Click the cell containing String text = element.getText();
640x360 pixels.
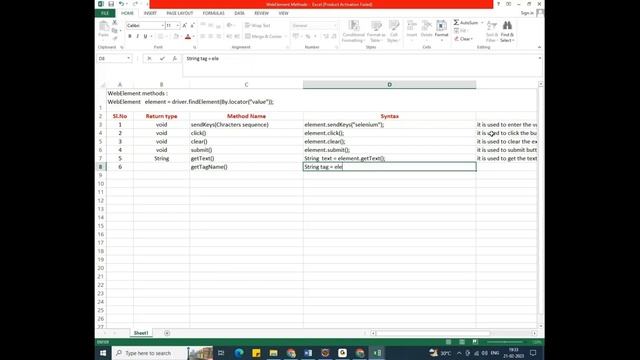tap(389, 158)
